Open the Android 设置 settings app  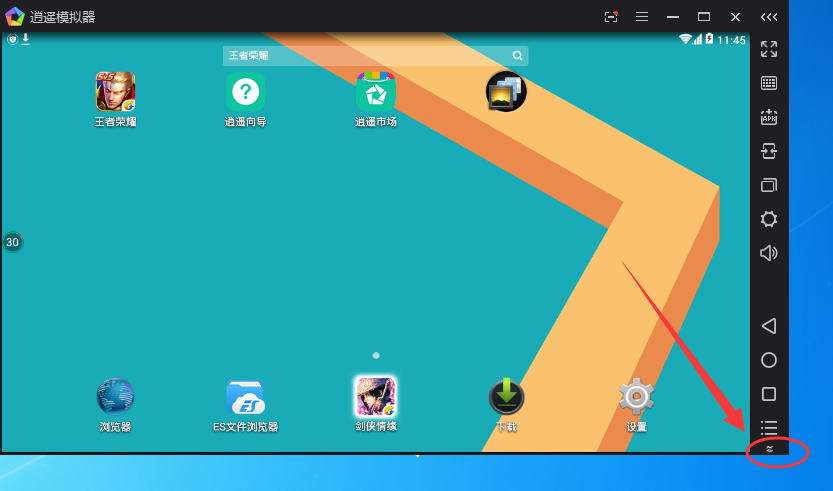tap(636, 396)
